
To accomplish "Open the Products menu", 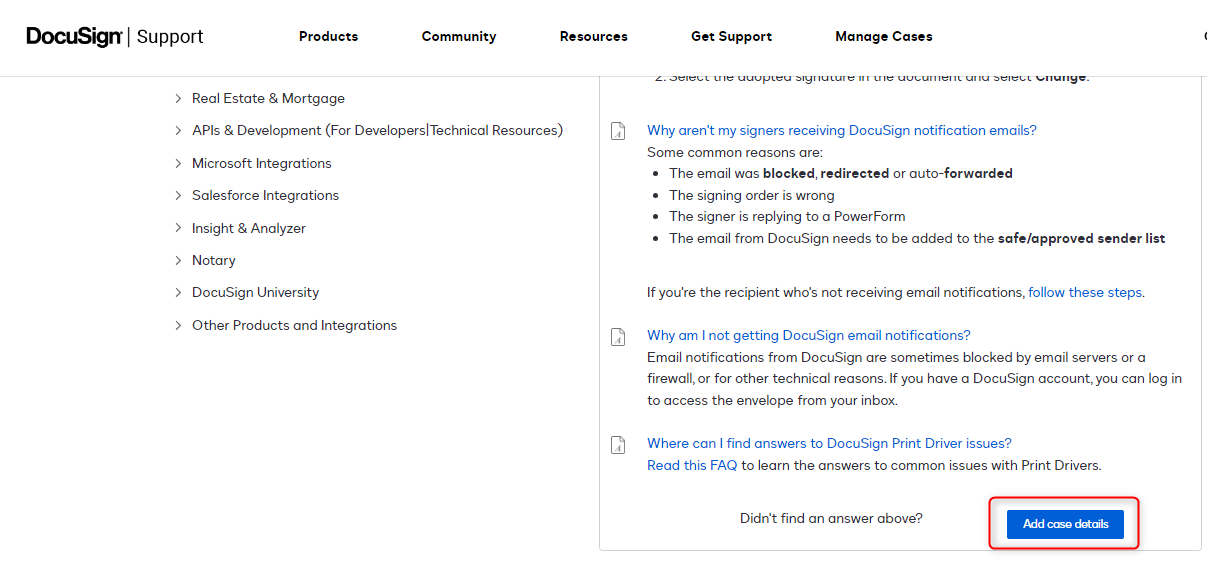I will click(x=328, y=37).
